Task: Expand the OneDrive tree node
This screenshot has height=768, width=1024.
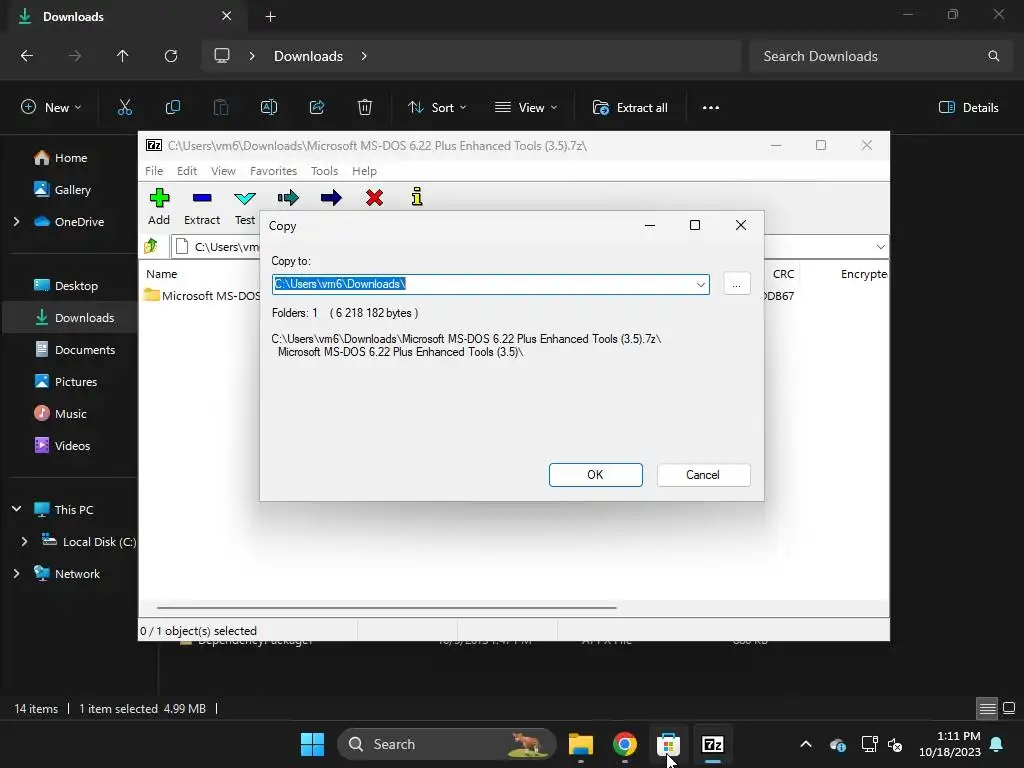Action: tap(16, 222)
